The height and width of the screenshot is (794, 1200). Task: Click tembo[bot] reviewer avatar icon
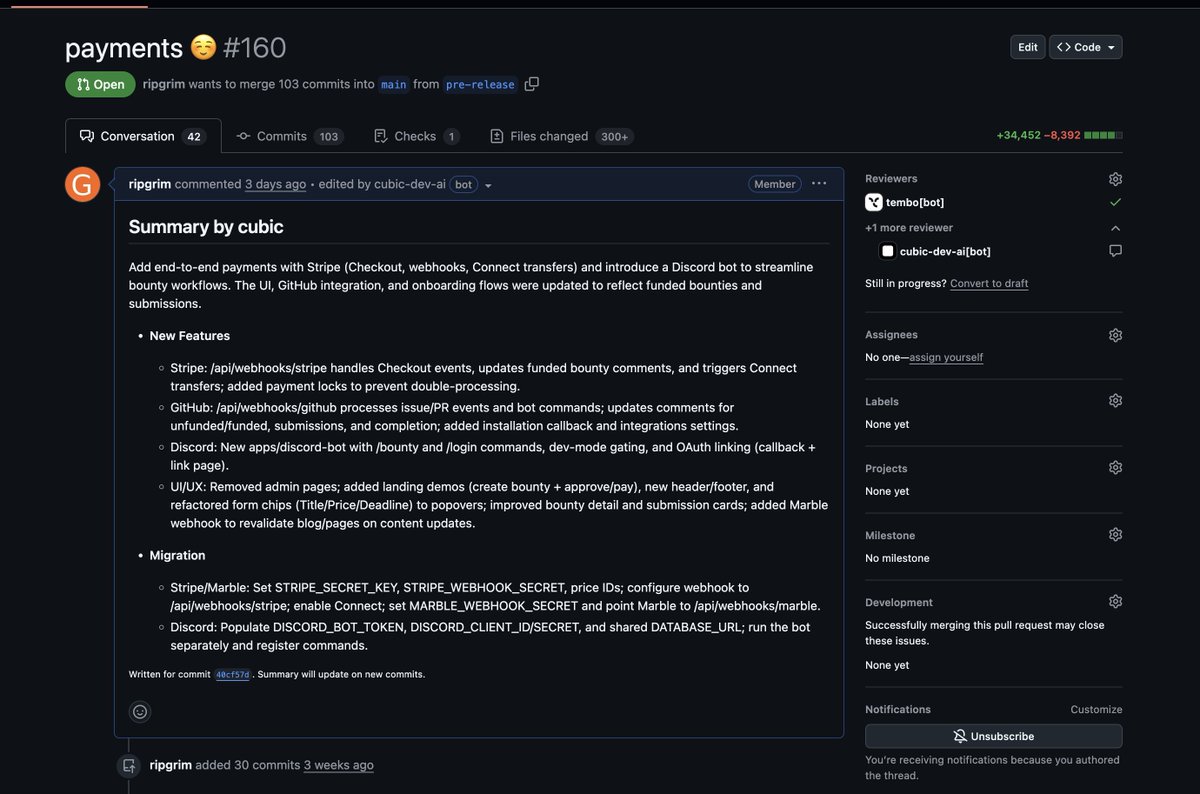(873, 202)
